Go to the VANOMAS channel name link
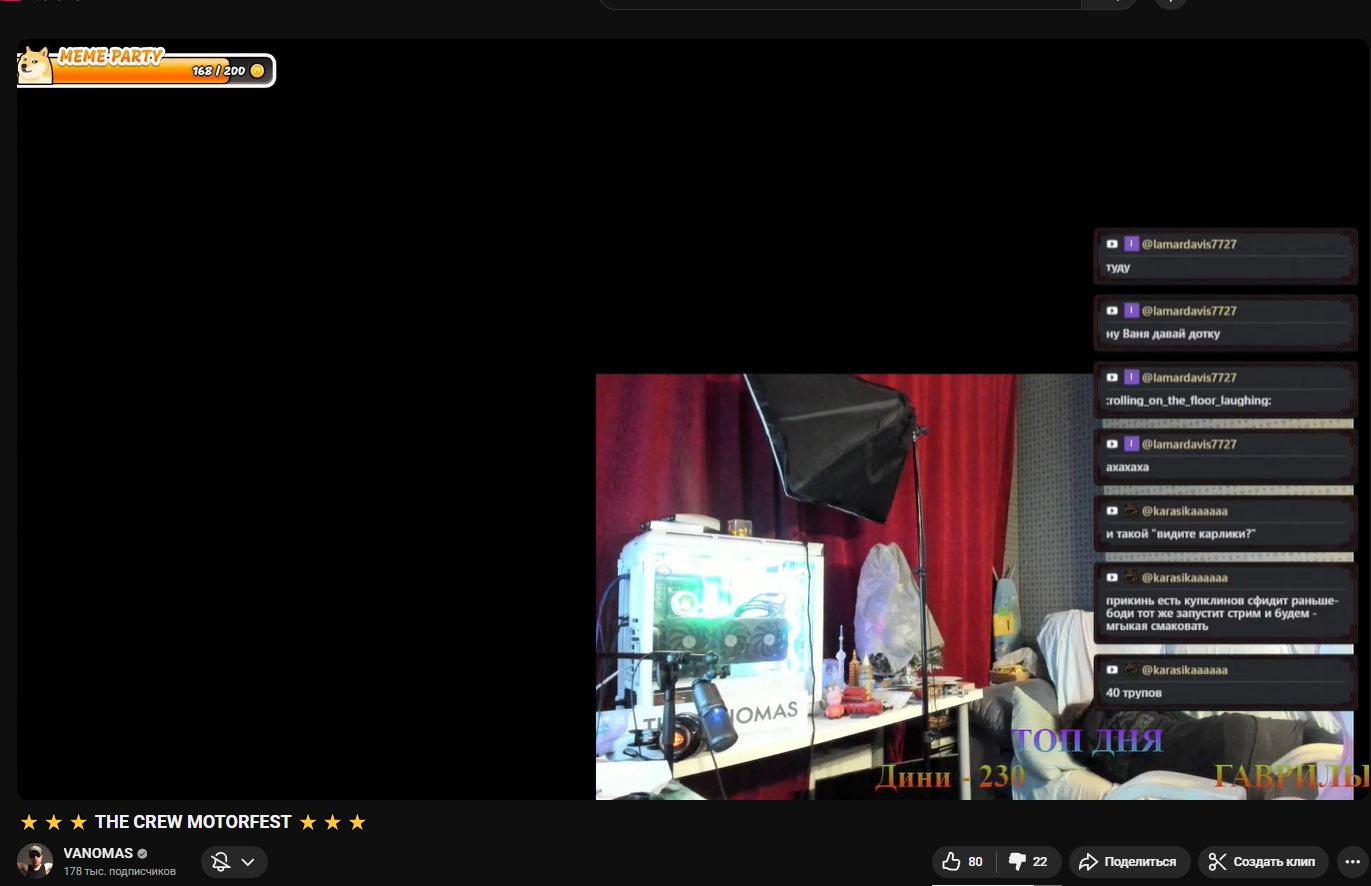Image resolution: width=1371 pixels, height=886 pixels. pos(98,853)
